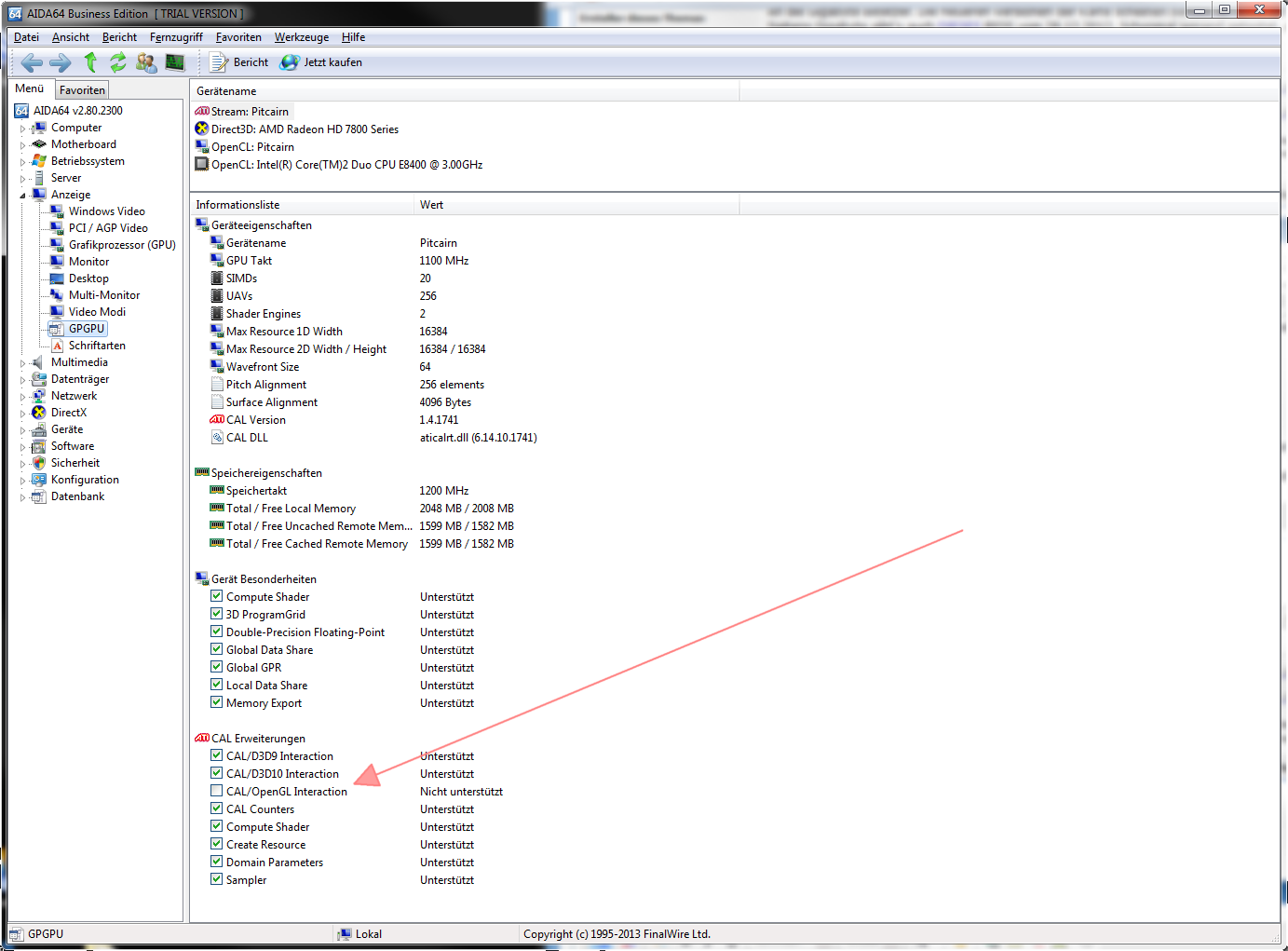Open the Fernzugriff menu

pos(176,37)
